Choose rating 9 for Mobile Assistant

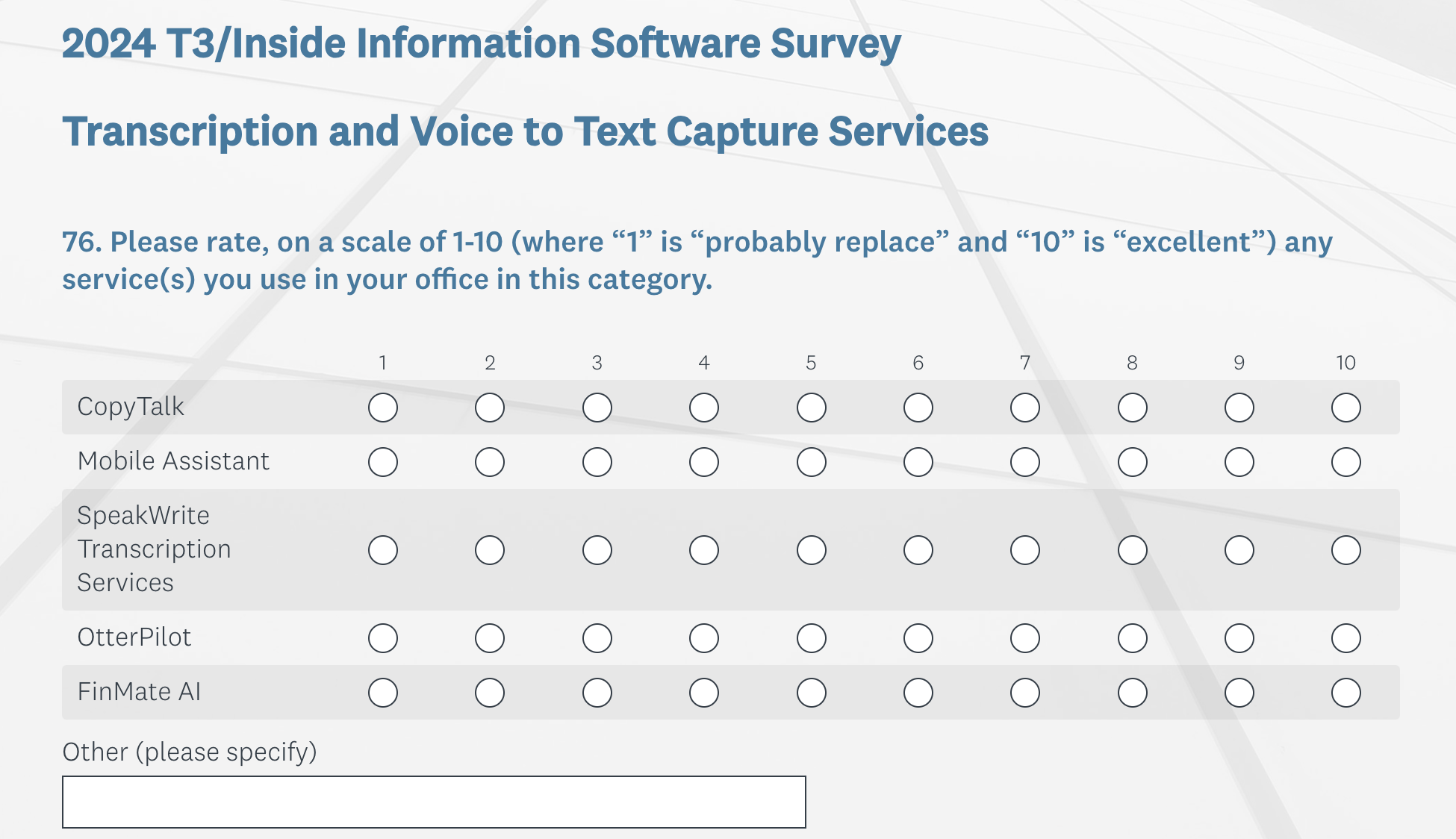tap(1239, 462)
